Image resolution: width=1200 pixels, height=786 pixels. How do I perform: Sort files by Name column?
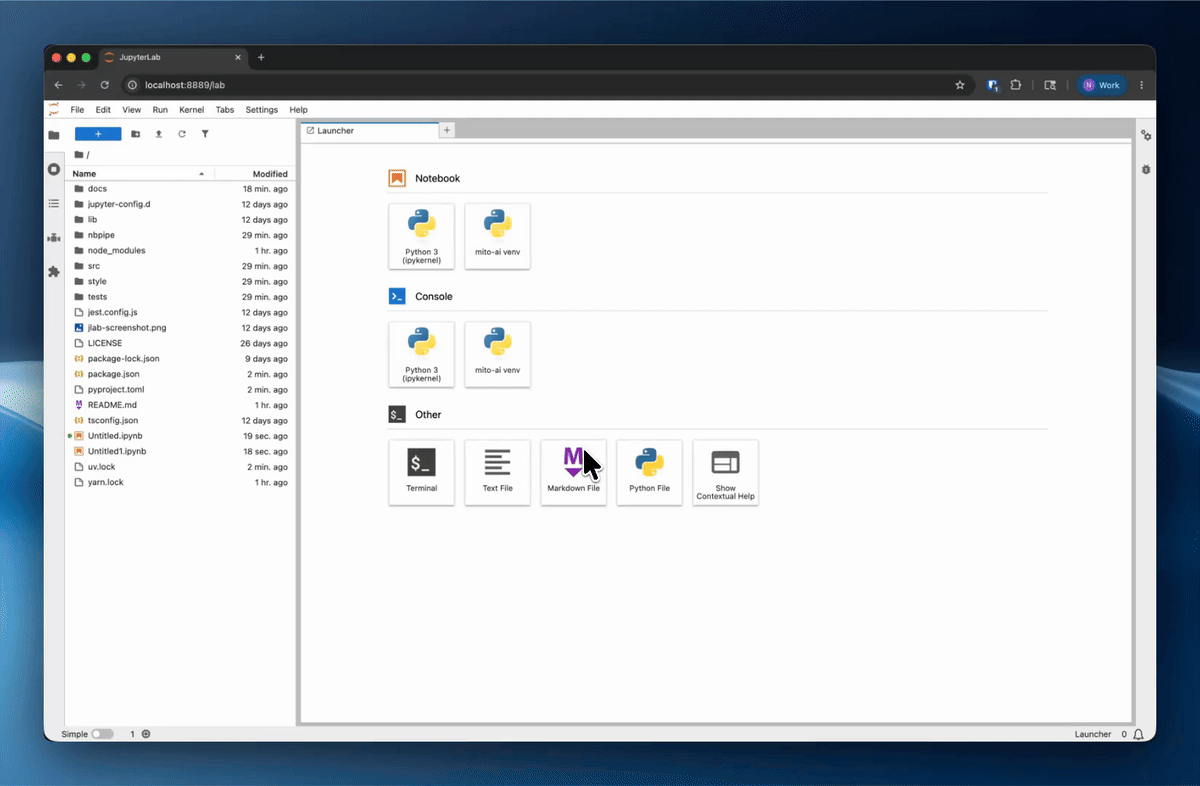(x=139, y=174)
